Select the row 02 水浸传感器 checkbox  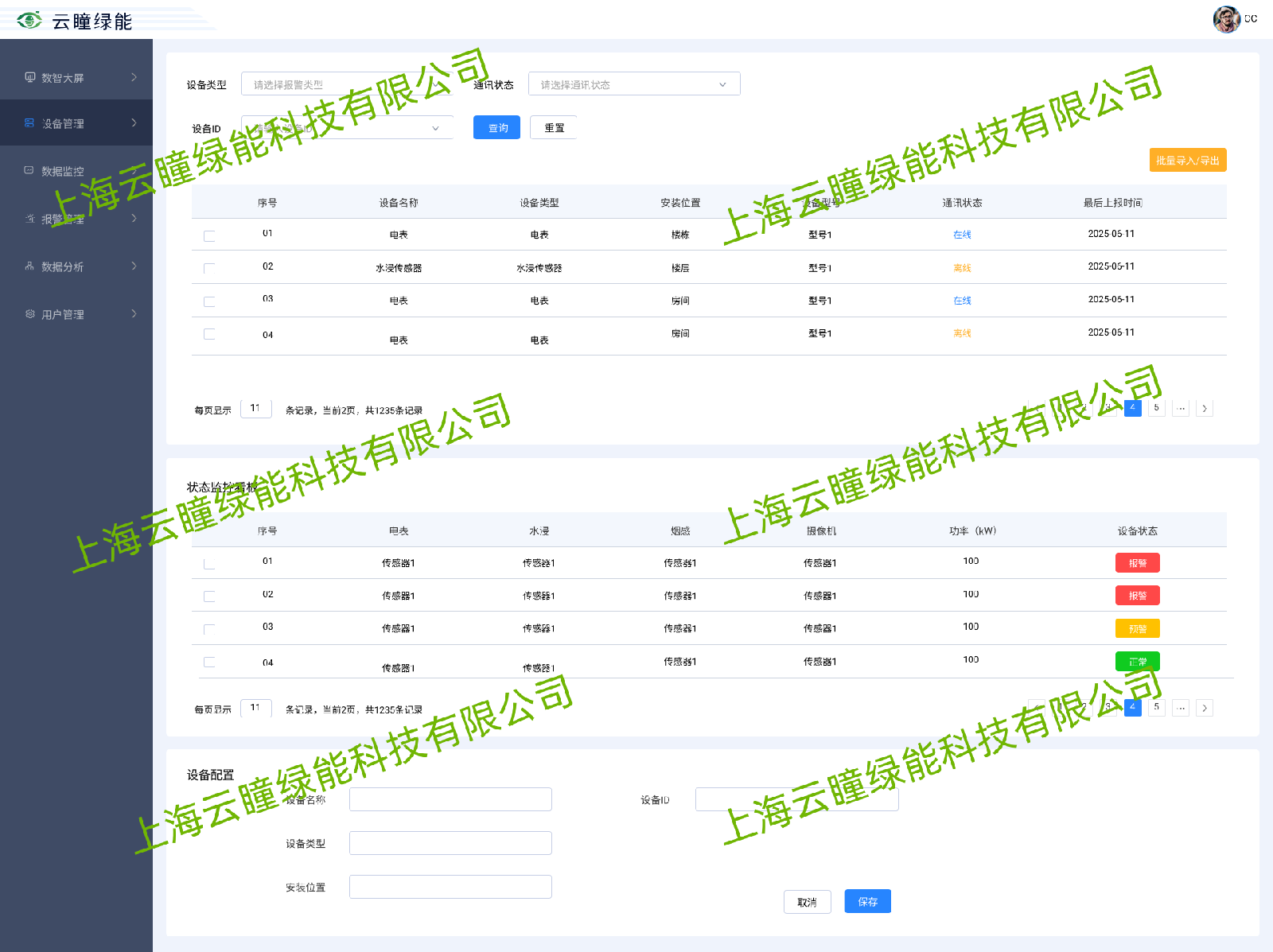pyautogui.click(x=209, y=269)
